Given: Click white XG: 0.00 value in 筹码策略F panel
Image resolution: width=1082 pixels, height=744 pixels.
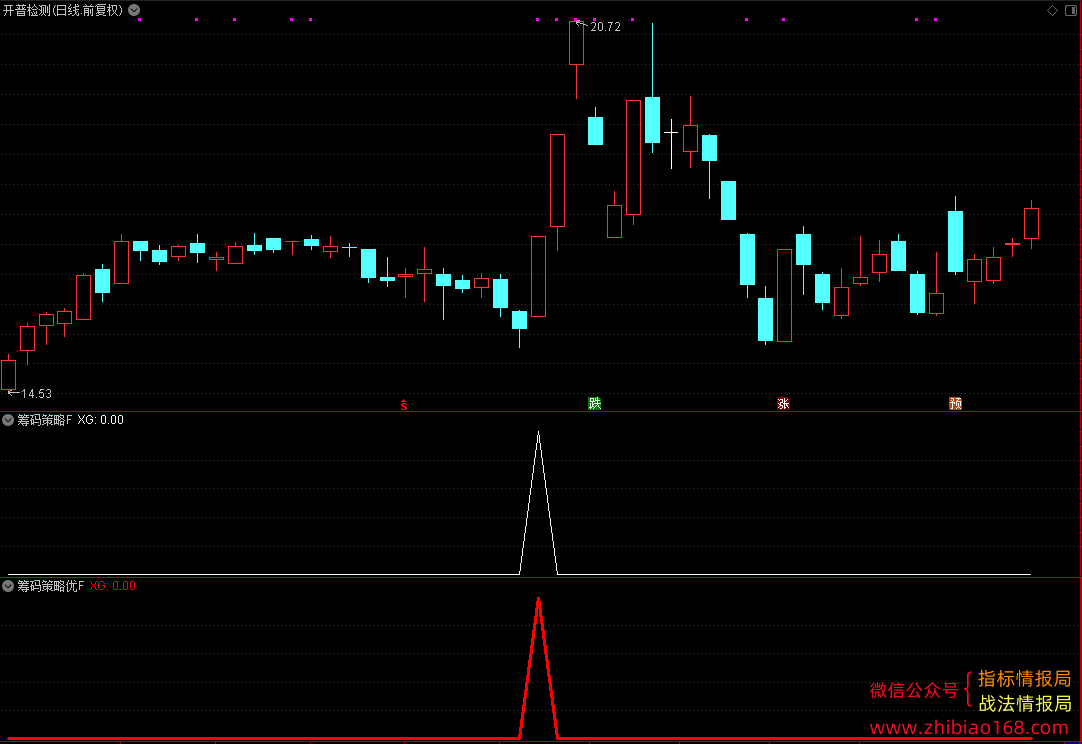Looking at the screenshot, I should click(x=101, y=420).
